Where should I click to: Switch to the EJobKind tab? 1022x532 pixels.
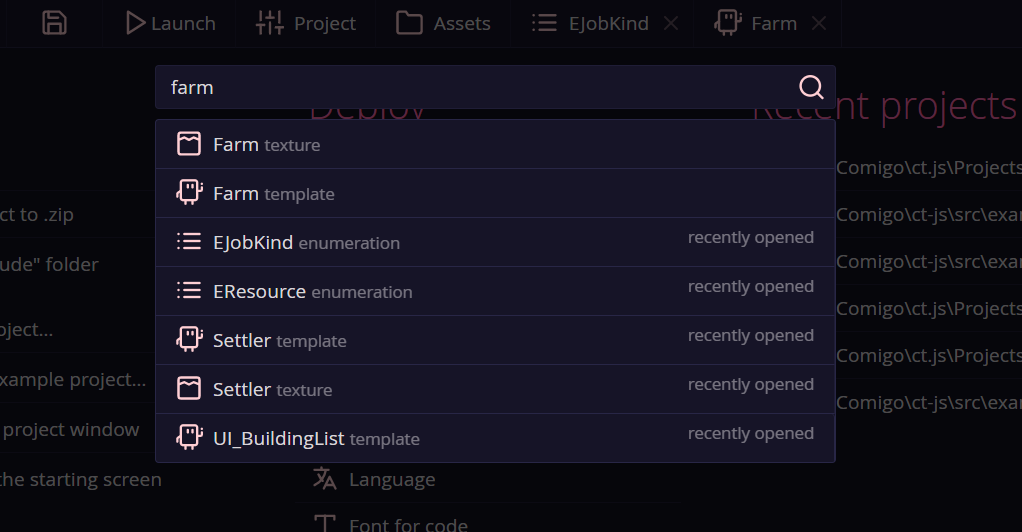pyautogui.click(x=590, y=23)
